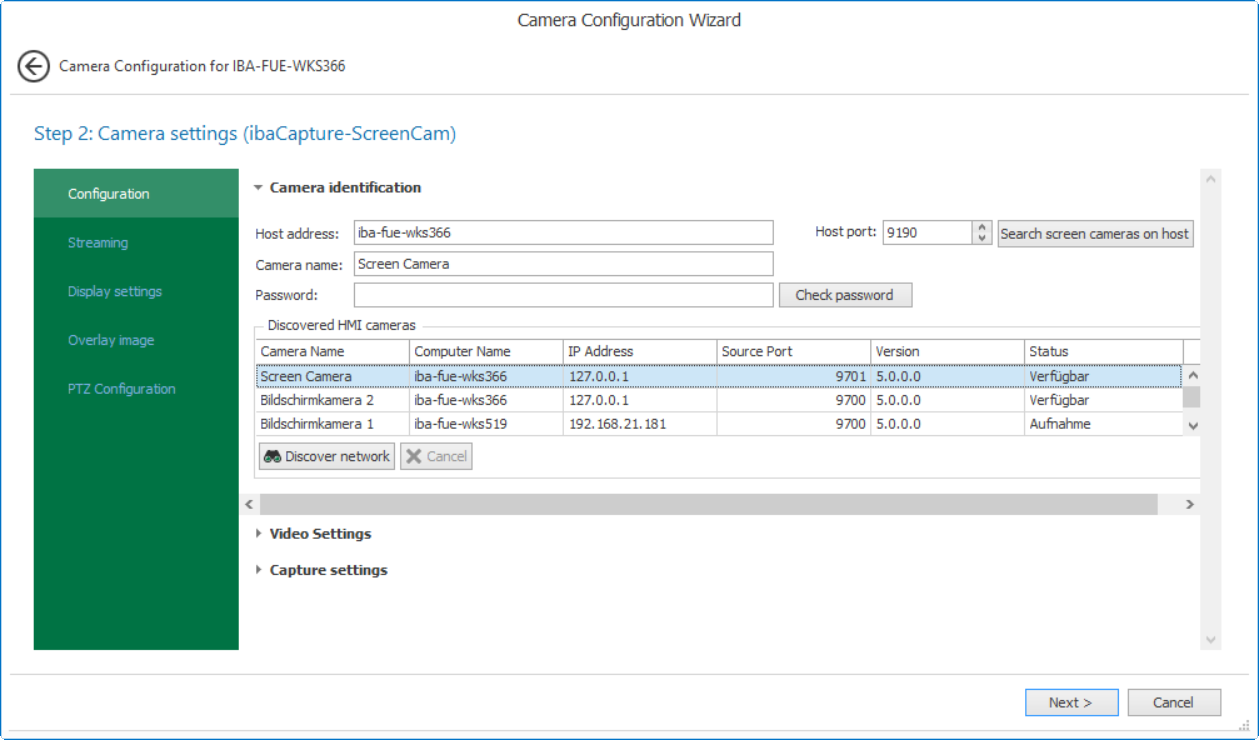
Task: Open the Streaming tab
Action: coord(98,243)
